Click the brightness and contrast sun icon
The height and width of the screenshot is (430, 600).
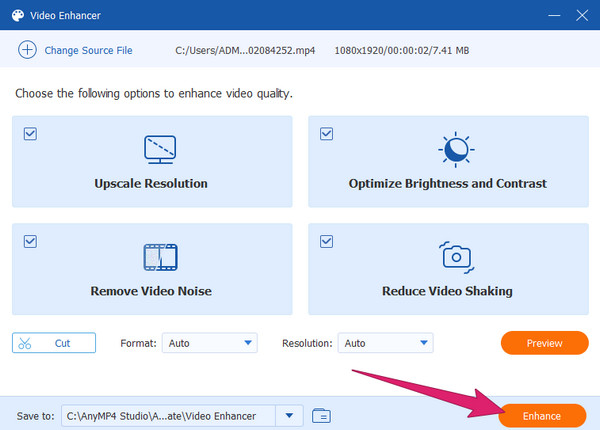pos(456,150)
